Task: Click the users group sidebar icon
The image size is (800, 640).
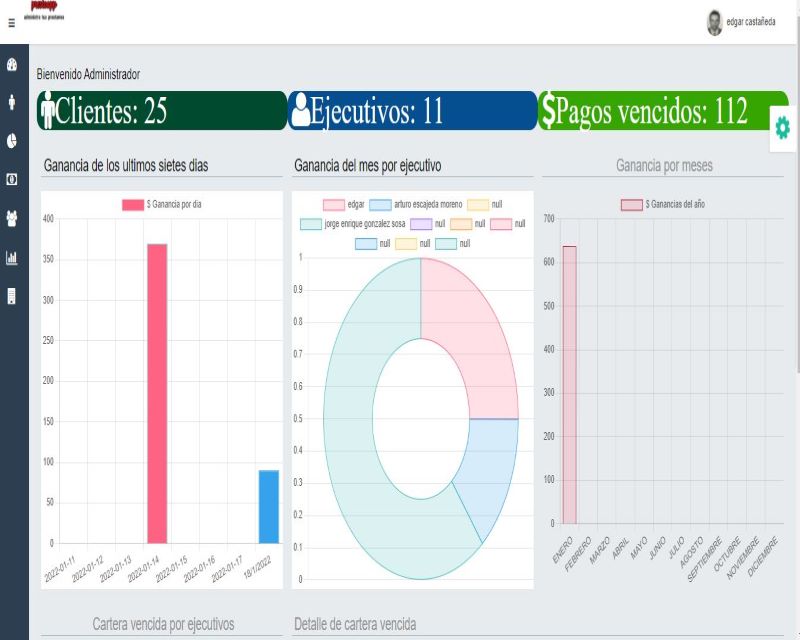Action: click(x=12, y=218)
